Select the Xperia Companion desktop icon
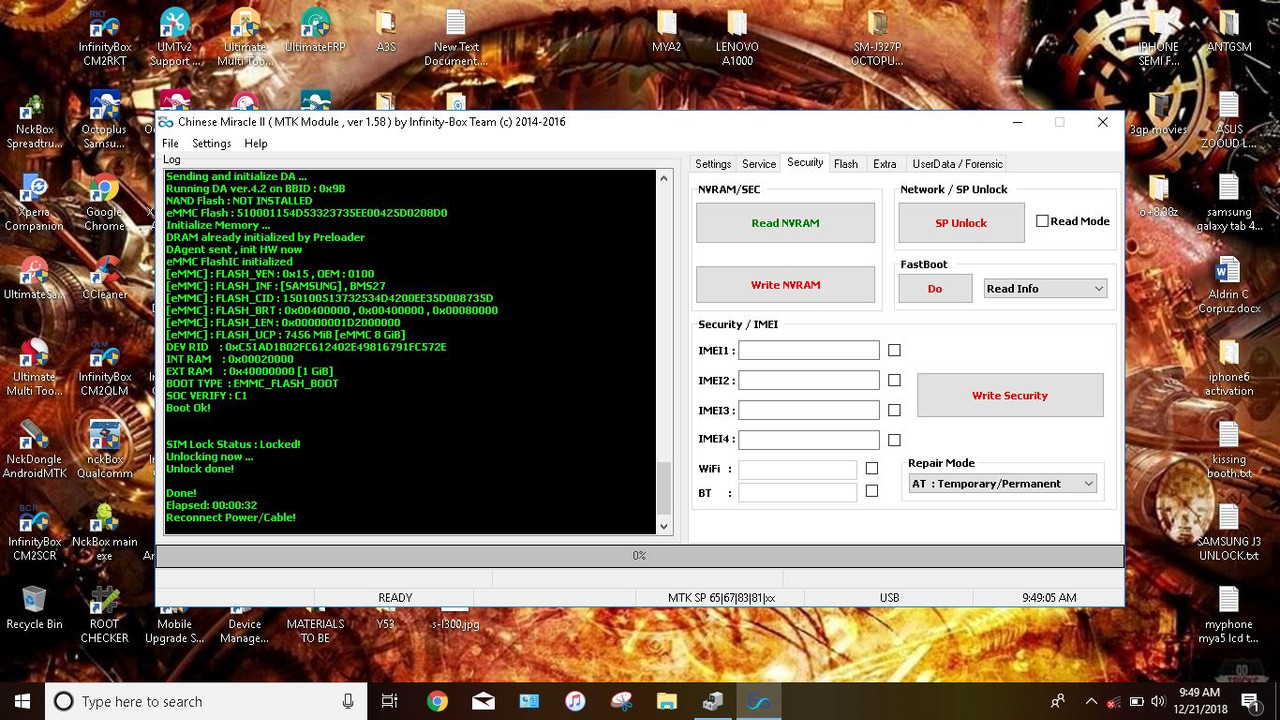This screenshot has width=1280, height=720. pyautogui.click(x=34, y=203)
